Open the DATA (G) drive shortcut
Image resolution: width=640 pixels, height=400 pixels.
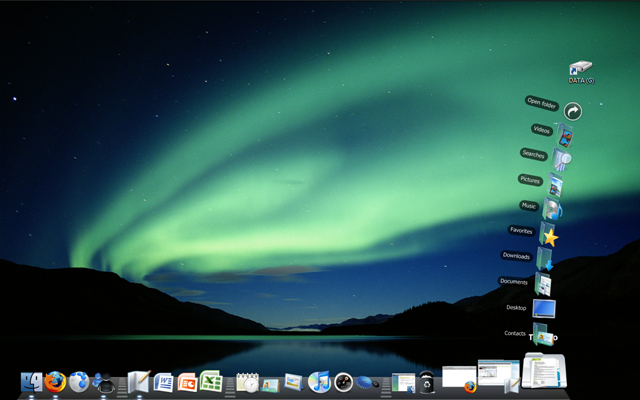581,72
